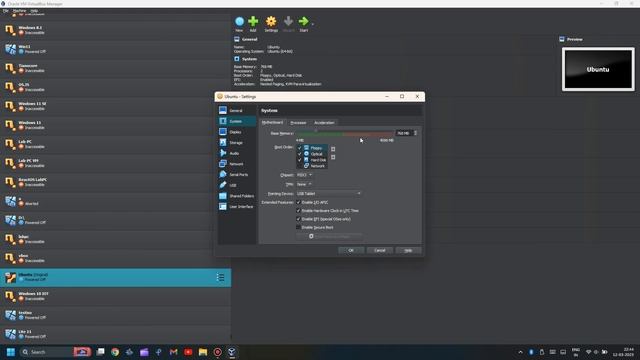The height and width of the screenshot is (360, 640).
Task: Open Settings via the orange gear toolbar icon
Action: 271,21
